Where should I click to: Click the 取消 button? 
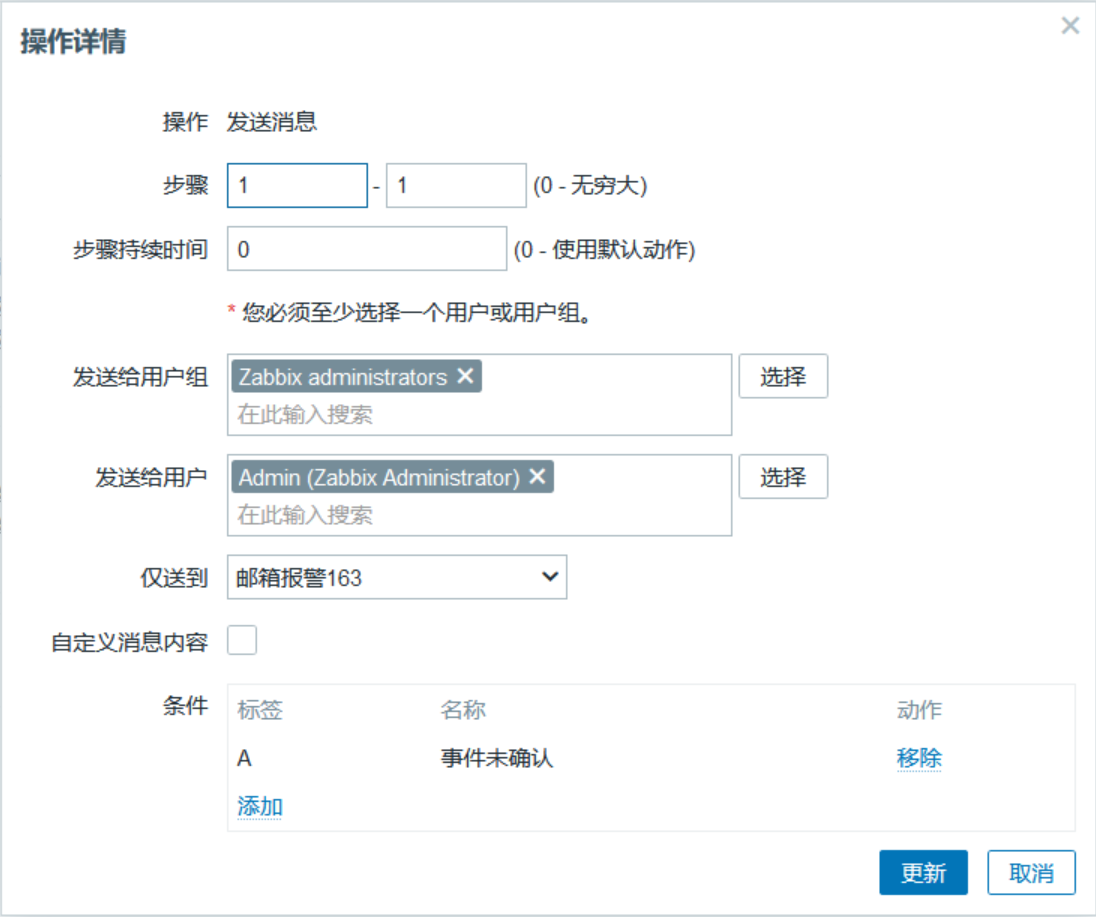point(1031,872)
